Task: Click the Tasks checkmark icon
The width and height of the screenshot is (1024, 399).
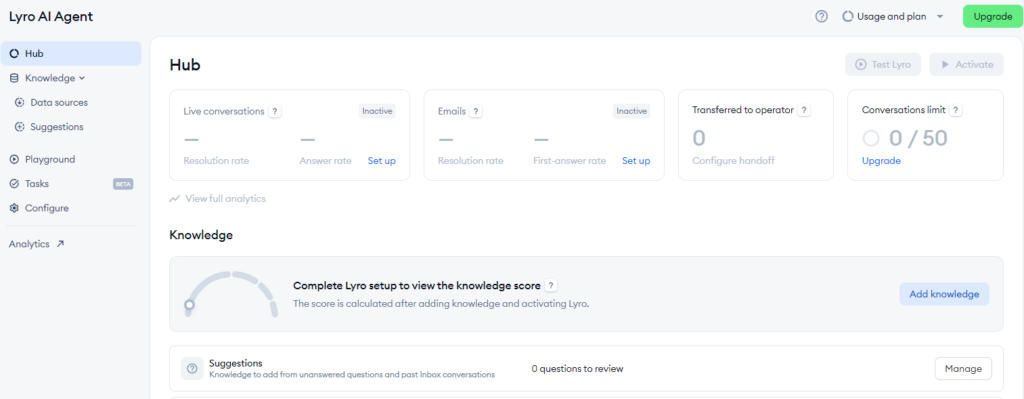Action: tap(14, 184)
